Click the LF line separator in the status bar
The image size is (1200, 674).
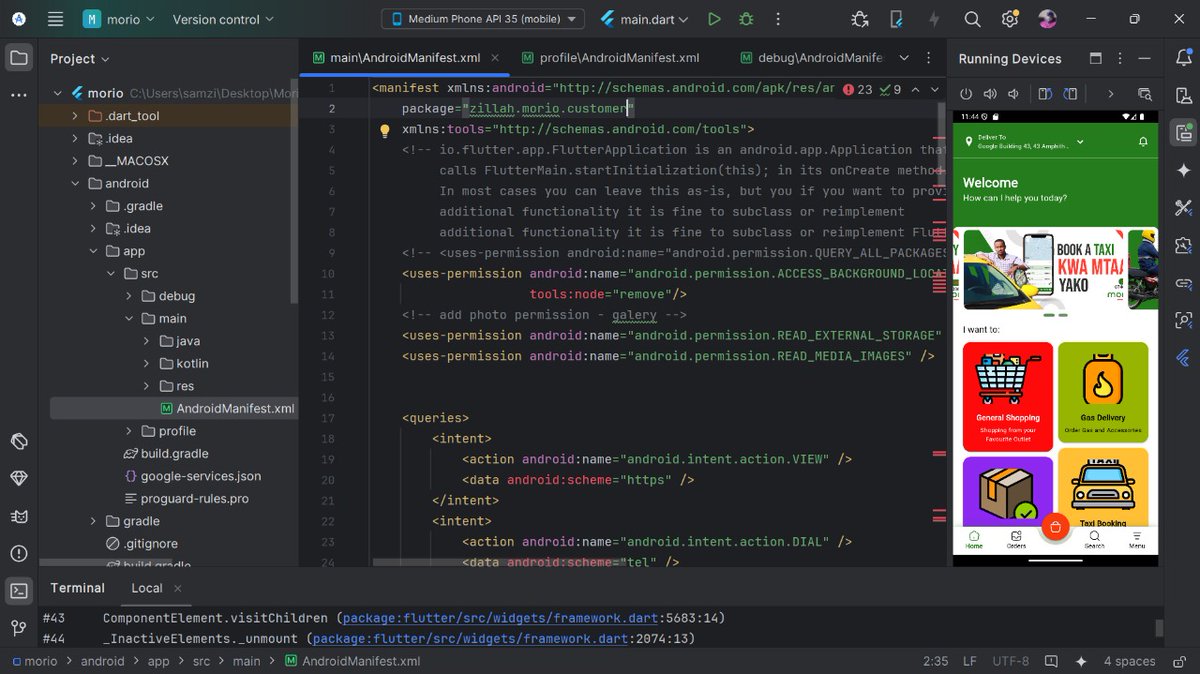(969, 661)
